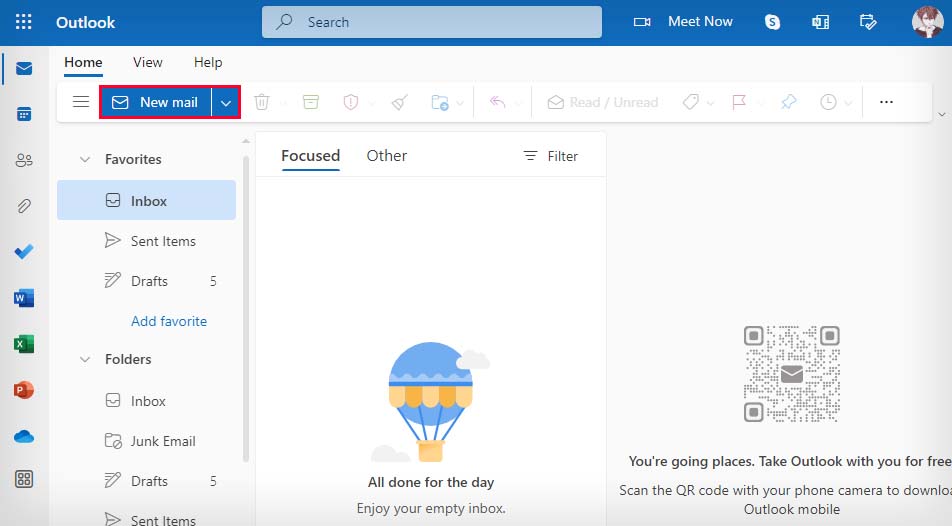This screenshot has height=526, width=952.
Task: Click the Categorize tag icon
Action: (x=690, y=102)
